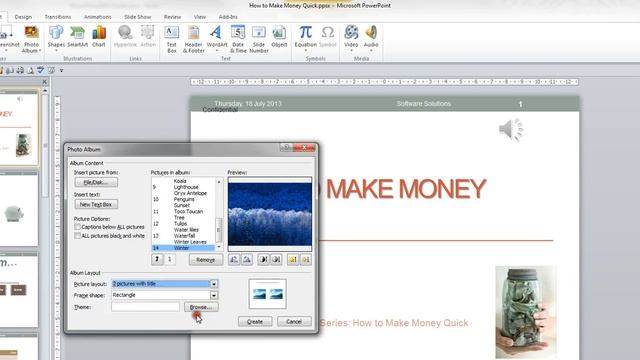Click the File/Disk button
The height and width of the screenshot is (360, 640).
pyautogui.click(x=96, y=182)
